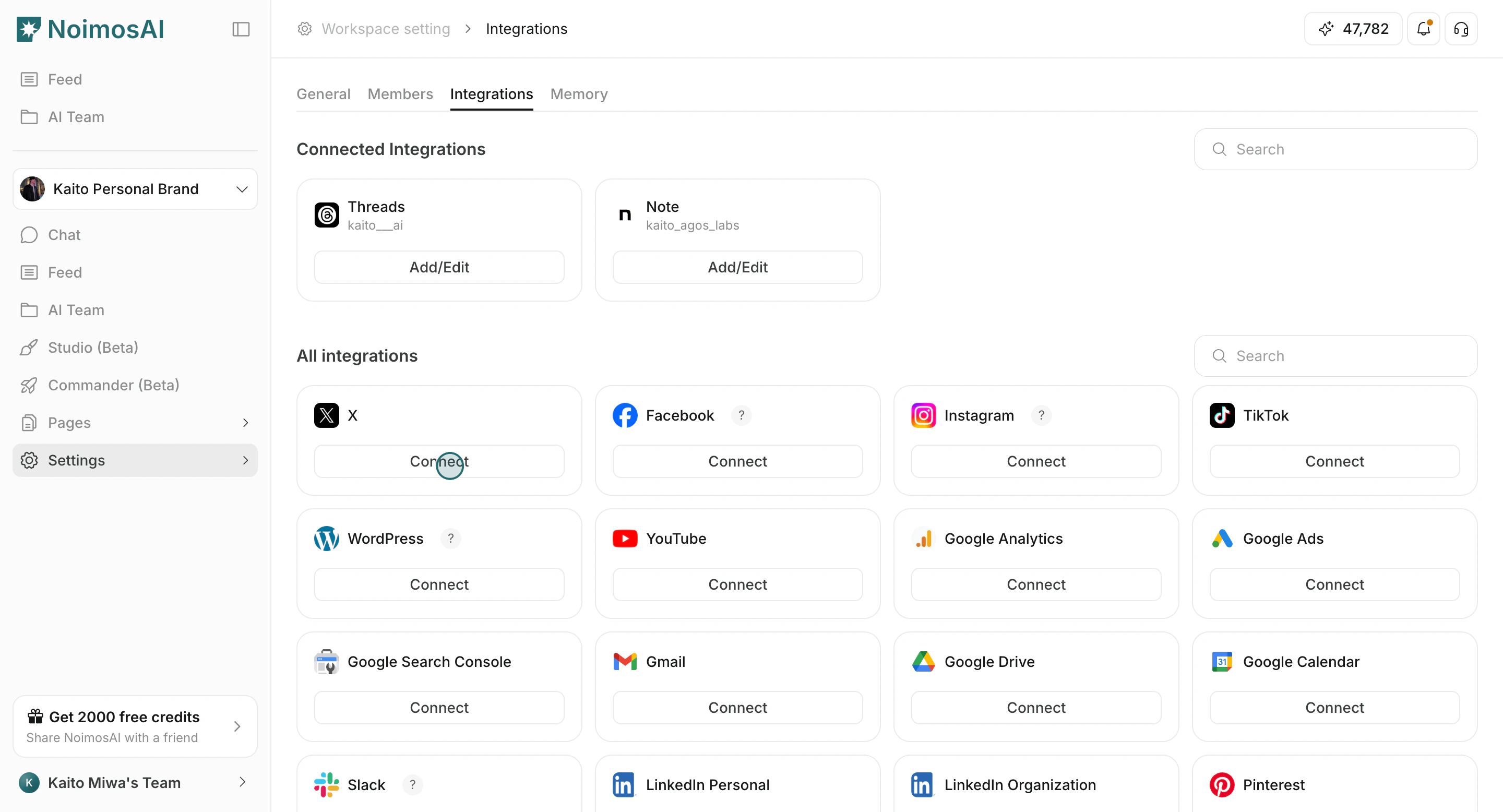
Task: Click the Pinterest icon
Action: pyautogui.click(x=1222, y=784)
